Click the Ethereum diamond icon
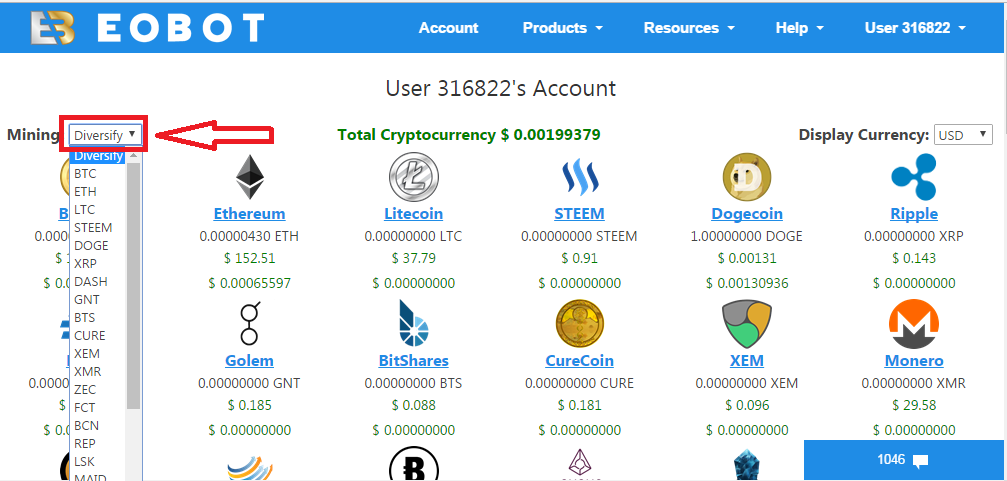This screenshot has width=1007, height=481. [249, 177]
